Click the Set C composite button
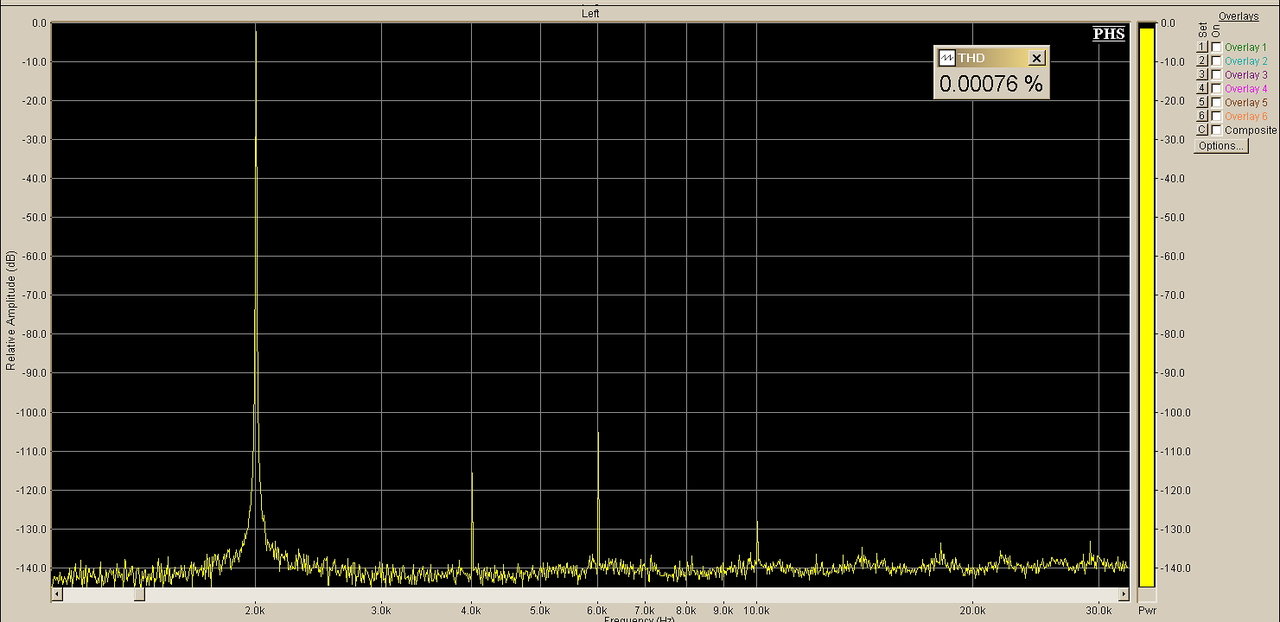Image resolution: width=1280 pixels, height=622 pixels. point(1202,130)
